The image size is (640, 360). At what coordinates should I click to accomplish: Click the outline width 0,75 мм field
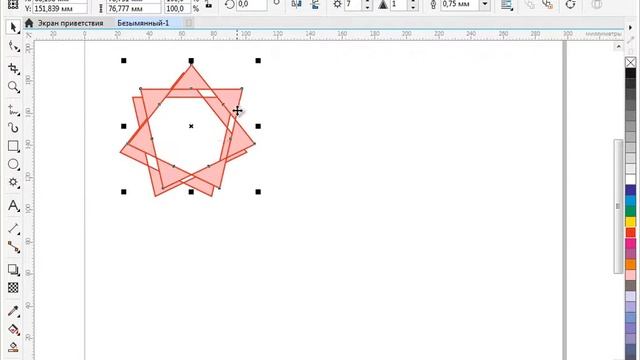point(460,4)
